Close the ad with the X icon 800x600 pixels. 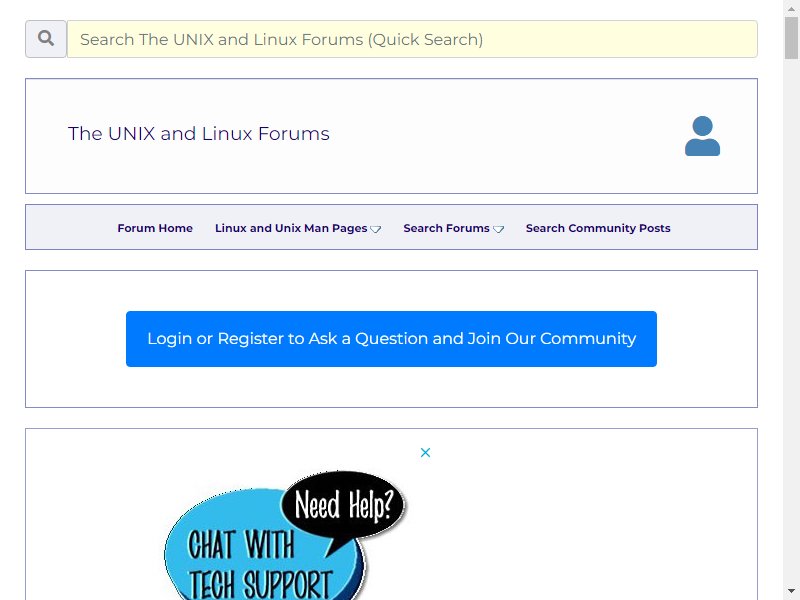[426, 453]
